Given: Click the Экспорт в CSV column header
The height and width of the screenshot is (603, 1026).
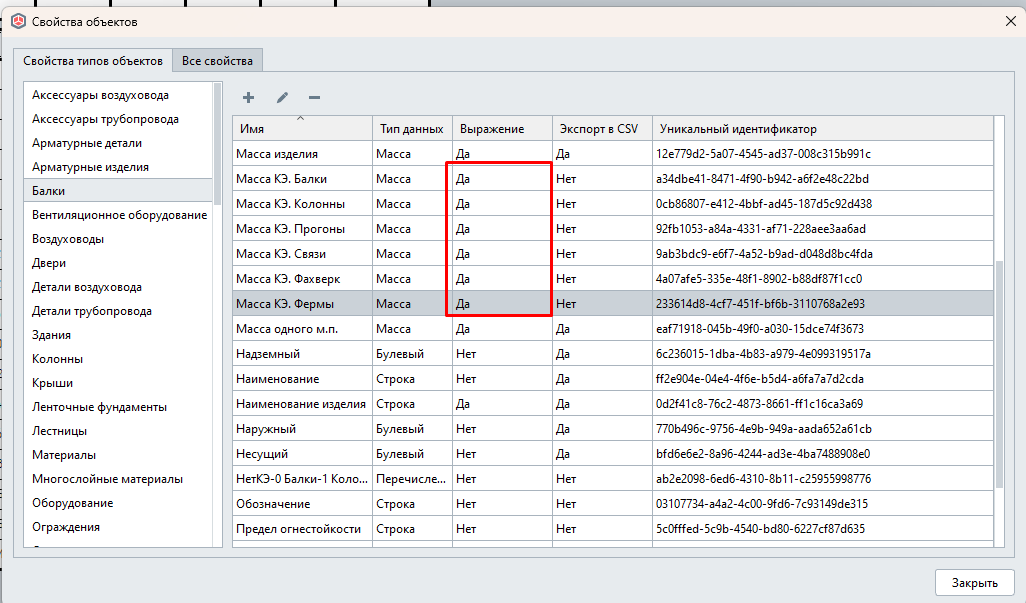Looking at the screenshot, I should point(602,129).
